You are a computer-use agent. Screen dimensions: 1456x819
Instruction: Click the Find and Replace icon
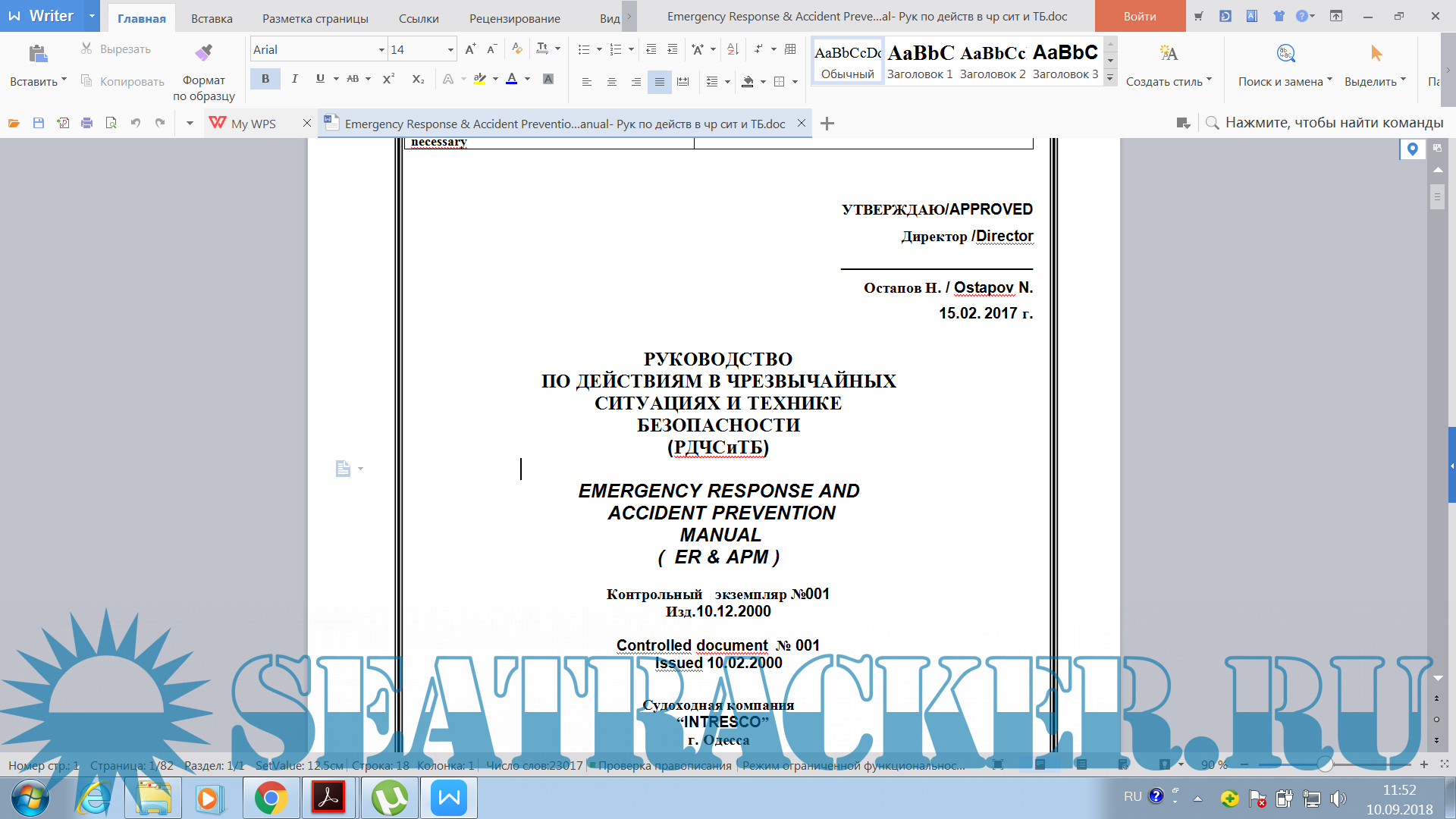tap(1285, 53)
